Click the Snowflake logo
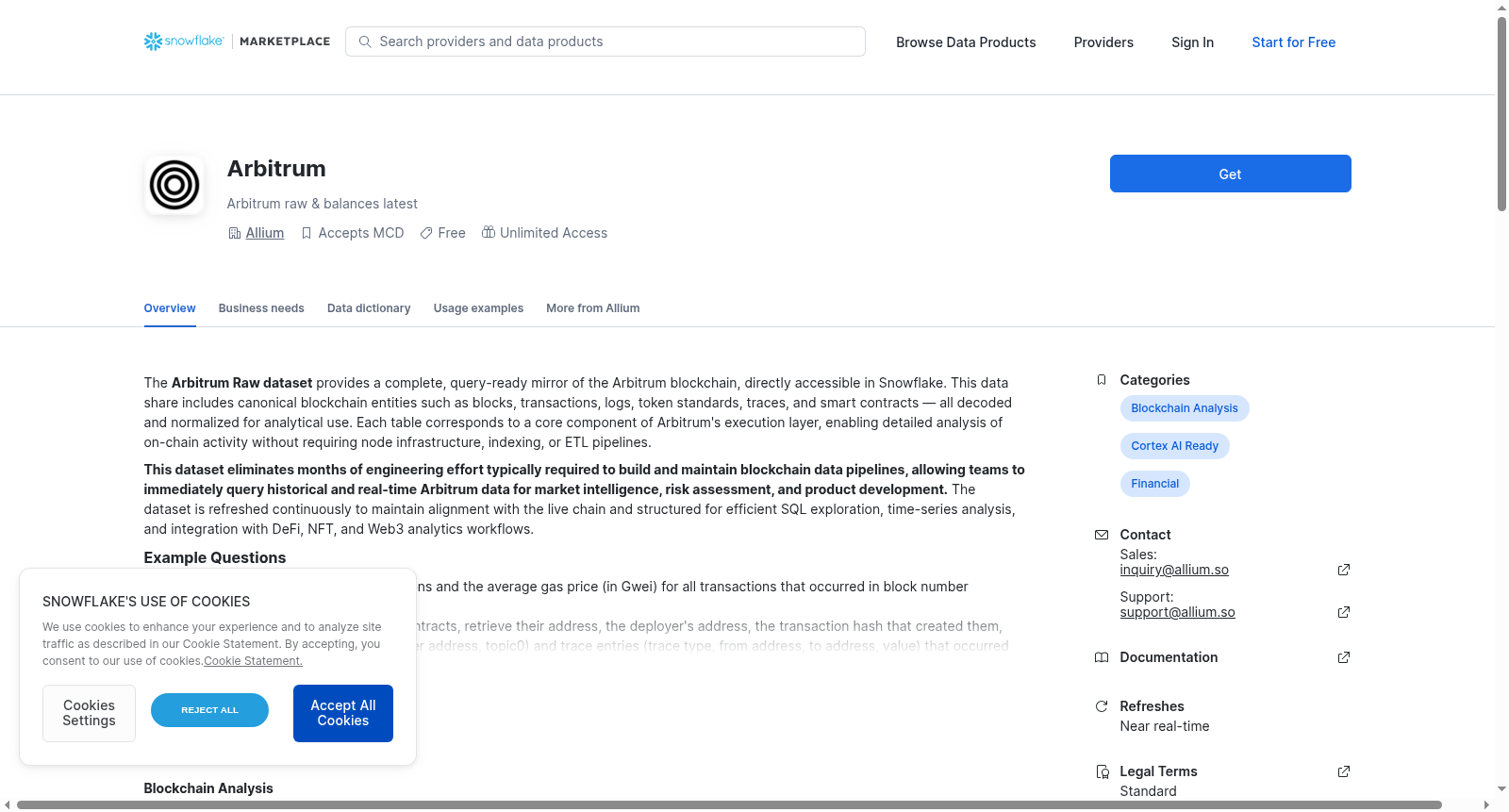 click(184, 41)
